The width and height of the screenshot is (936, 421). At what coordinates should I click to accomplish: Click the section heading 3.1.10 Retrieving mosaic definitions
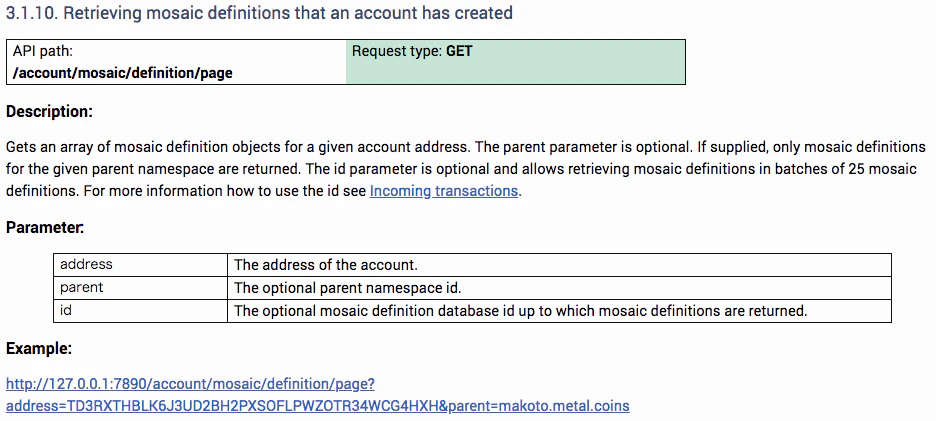[259, 13]
